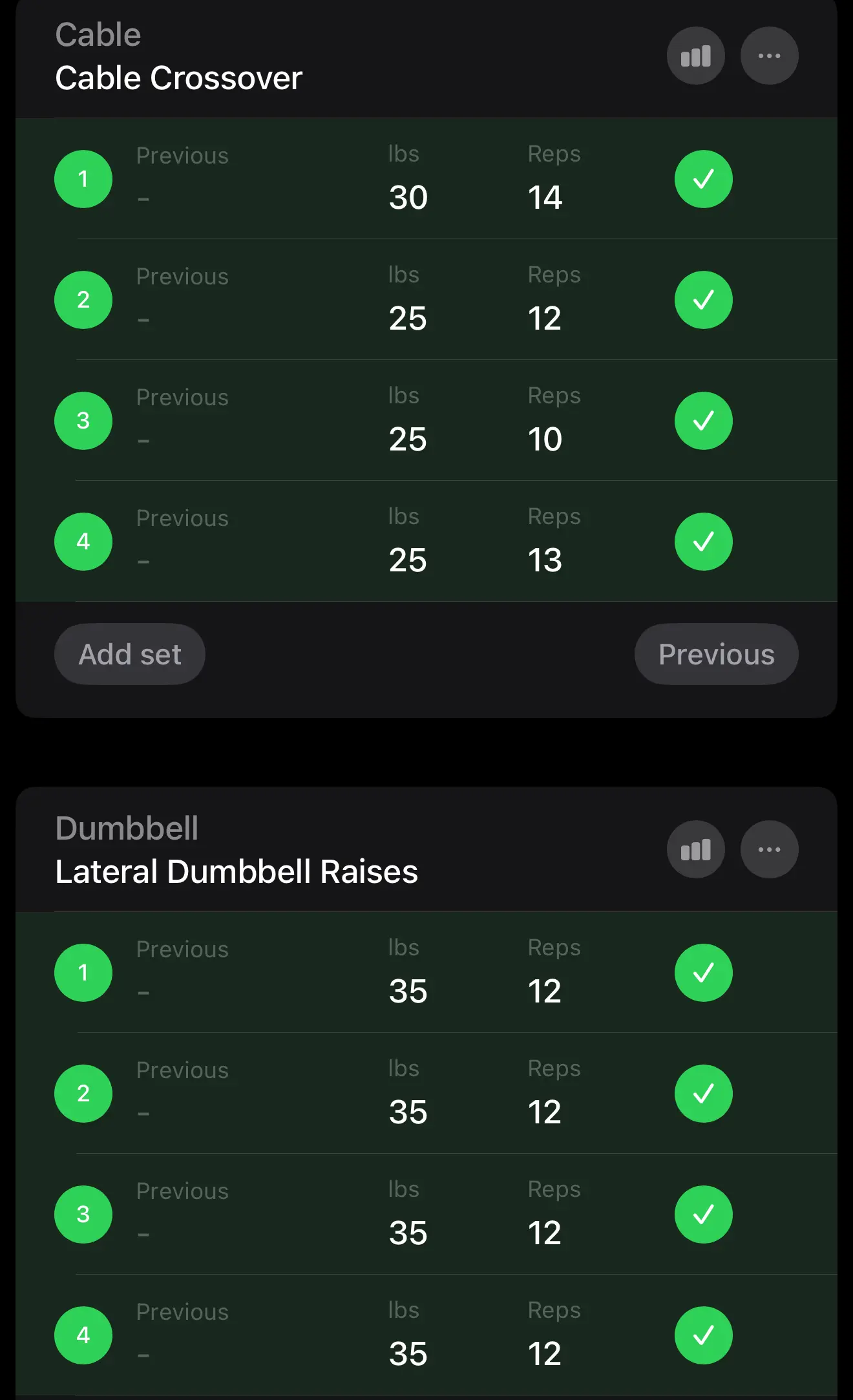Uncheck Lateral Dumbbell Raises set 3 completion
This screenshot has width=853, height=1400.
pos(703,1214)
